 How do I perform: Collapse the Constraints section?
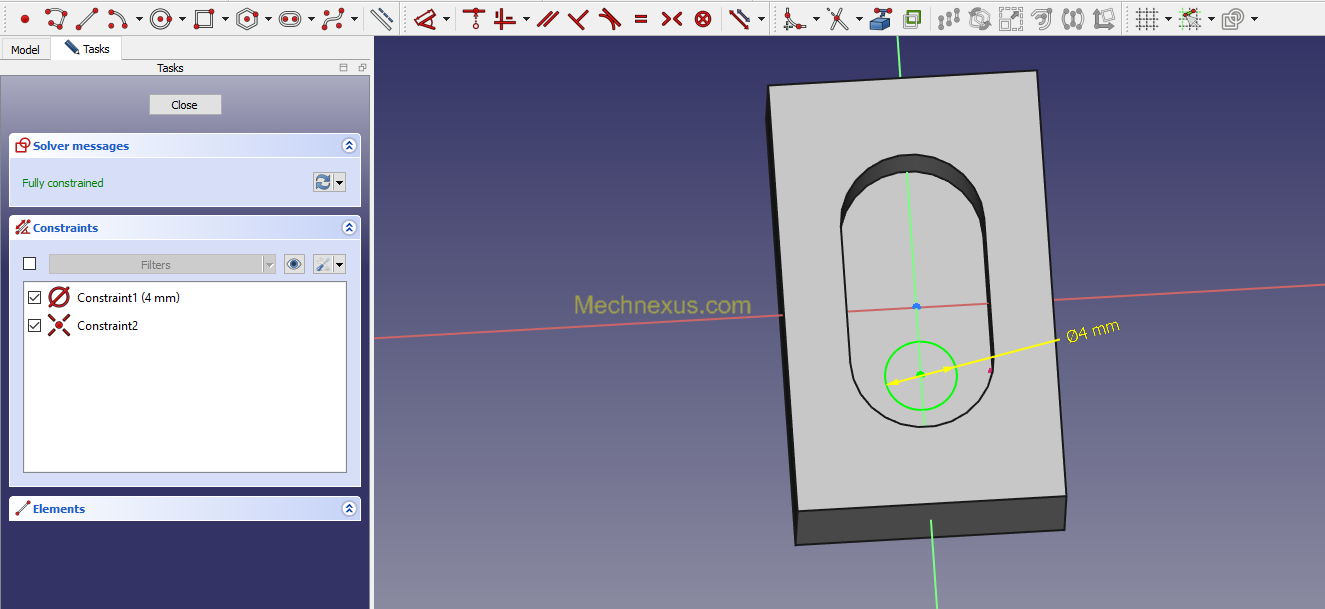click(349, 228)
